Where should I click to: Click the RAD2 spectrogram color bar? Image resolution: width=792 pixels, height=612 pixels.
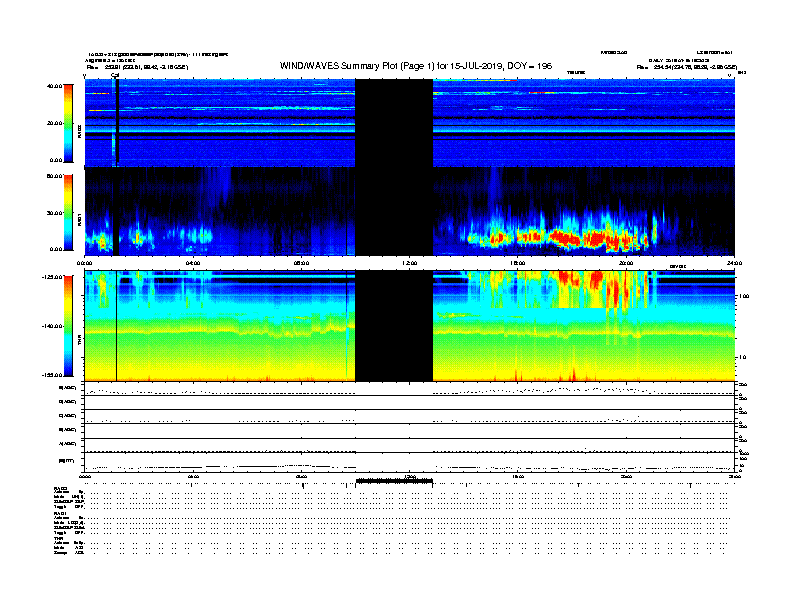[68, 123]
